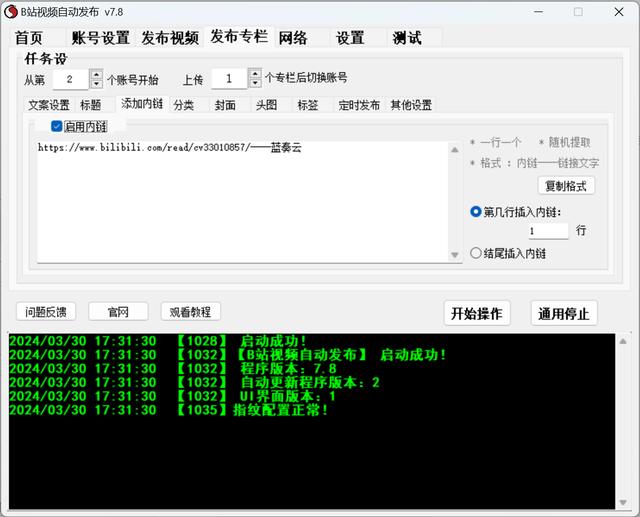
Task: Click link text area scroll down arrow
Action: click(455, 255)
